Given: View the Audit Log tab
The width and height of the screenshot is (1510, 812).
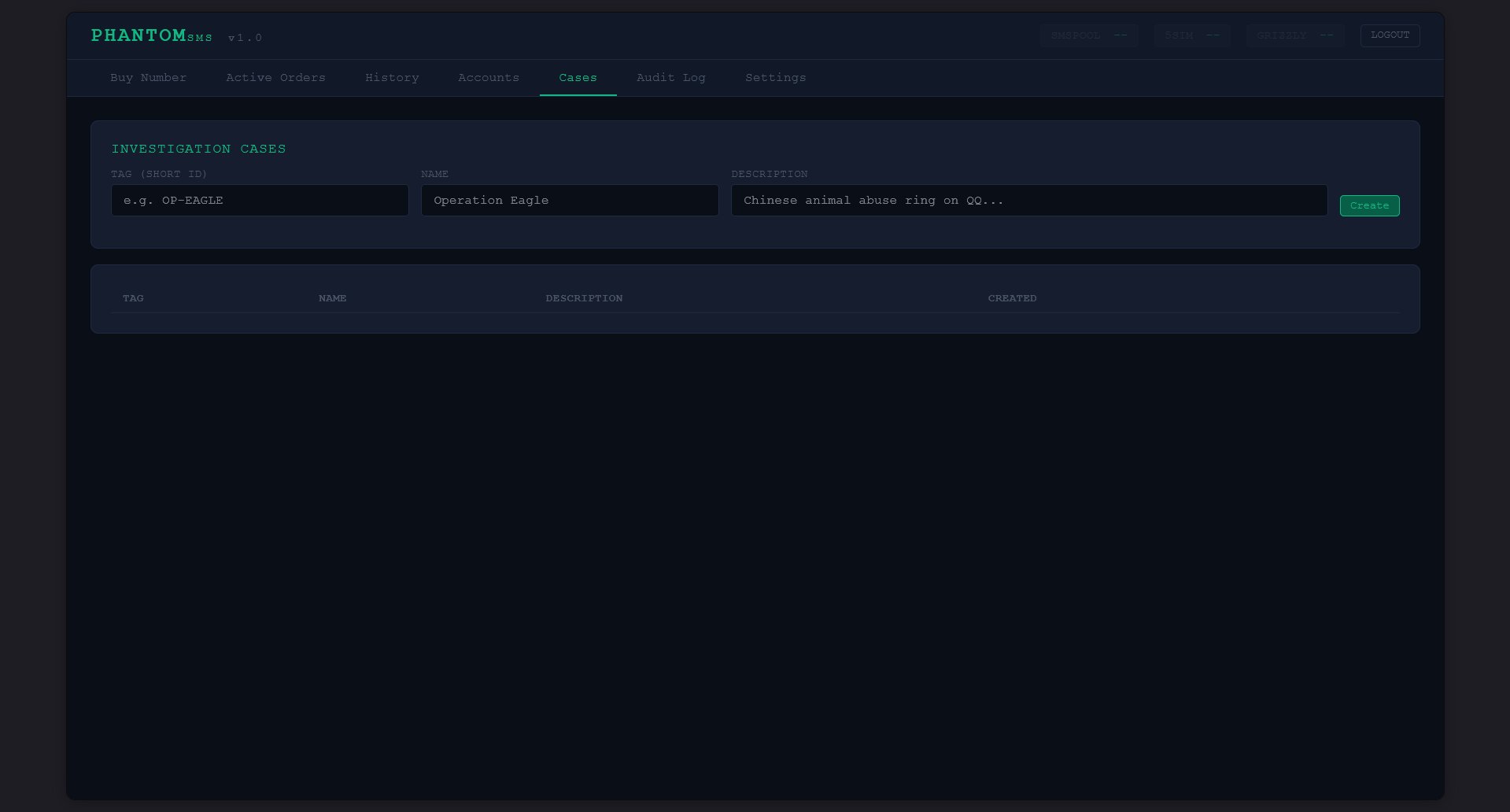Looking at the screenshot, I should pyautogui.click(x=670, y=78).
